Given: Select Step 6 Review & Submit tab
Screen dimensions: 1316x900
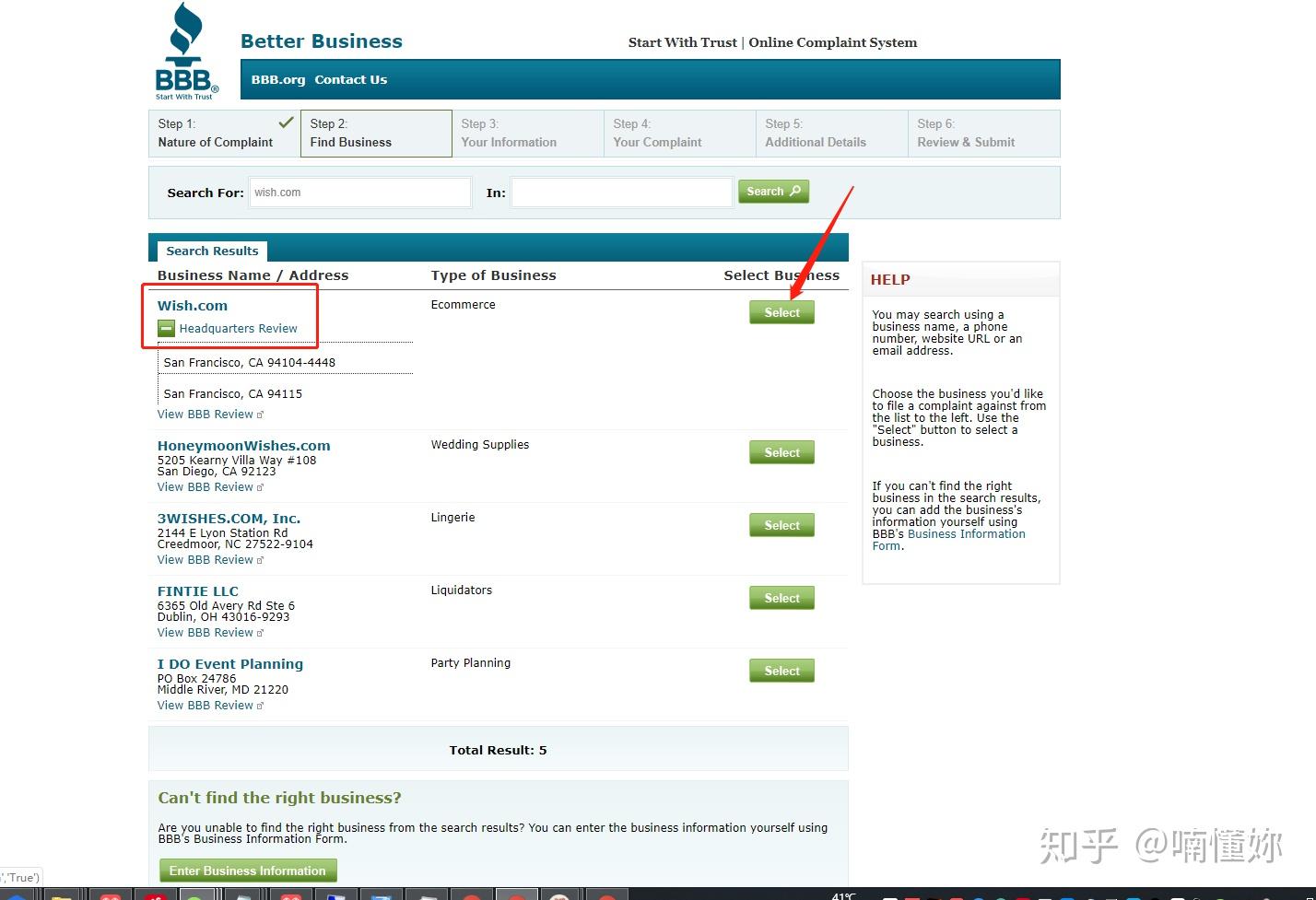Looking at the screenshot, I should click(x=983, y=134).
